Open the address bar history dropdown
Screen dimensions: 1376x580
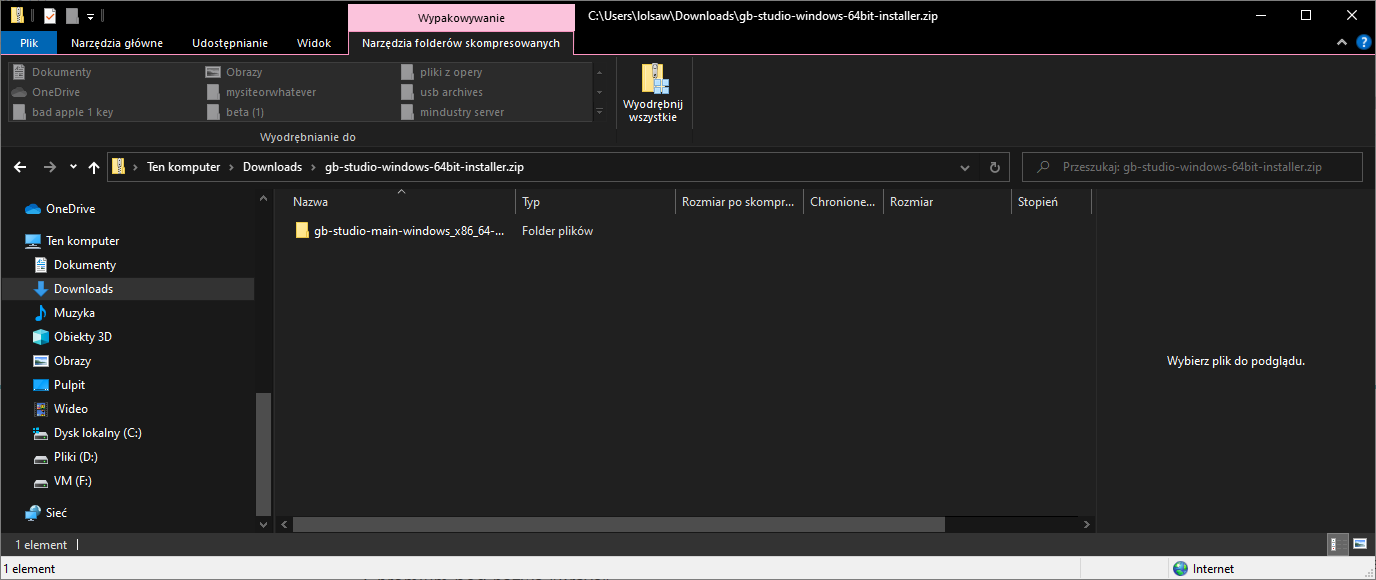coord(965,167)
